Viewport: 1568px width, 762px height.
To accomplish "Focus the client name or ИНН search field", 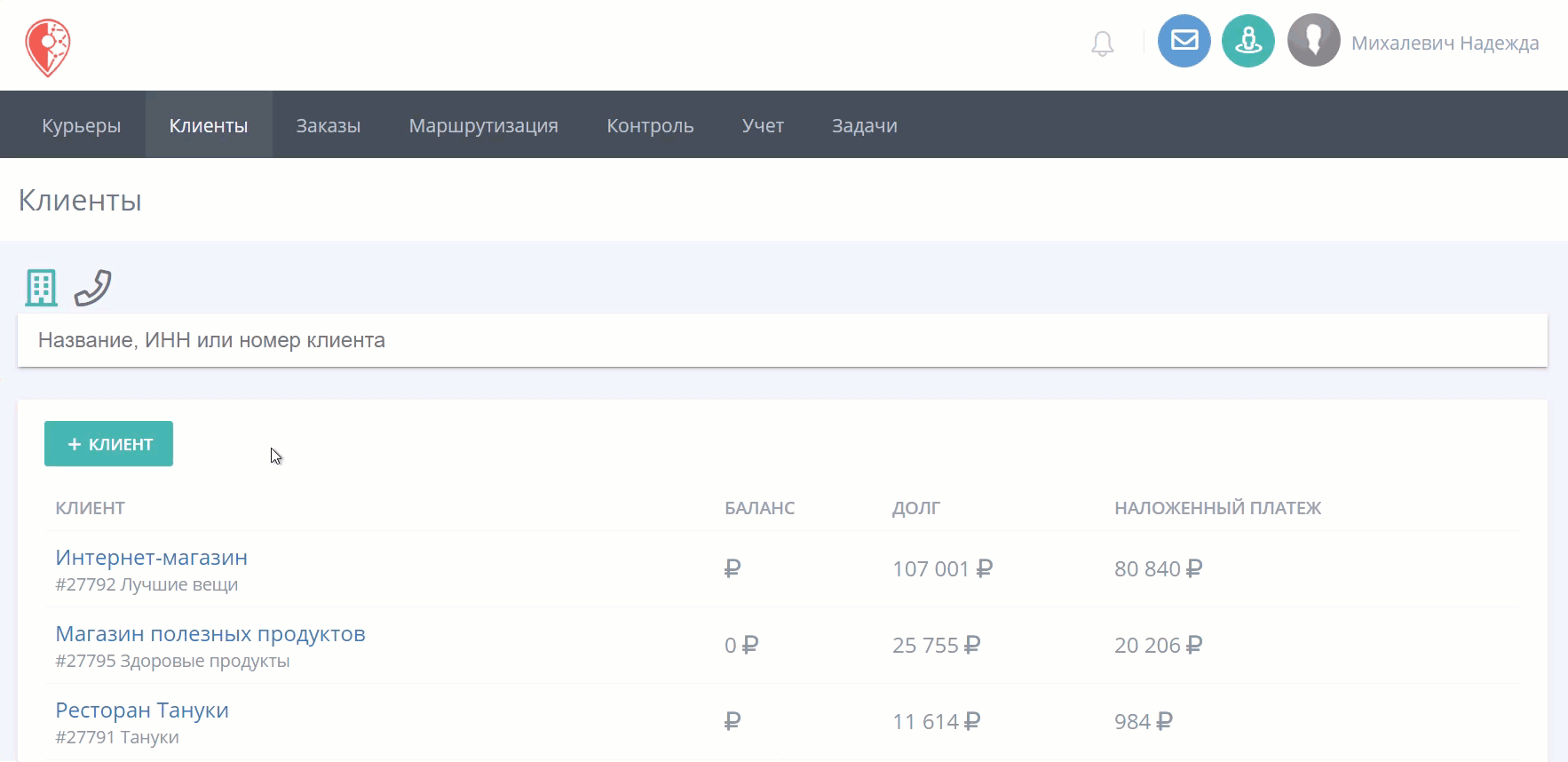I will pos(782,340).
